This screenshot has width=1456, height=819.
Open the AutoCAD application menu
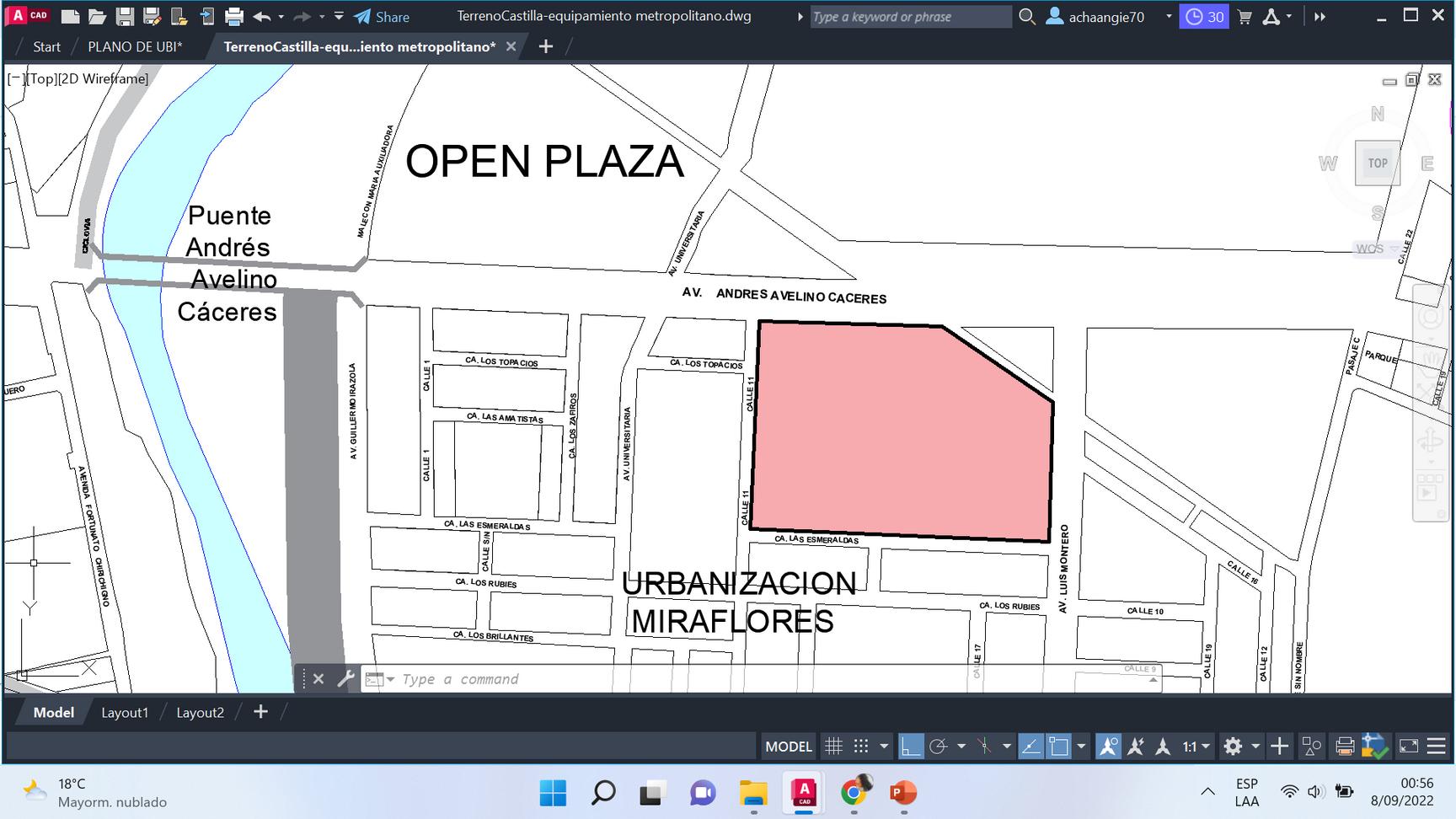[29, 15]
